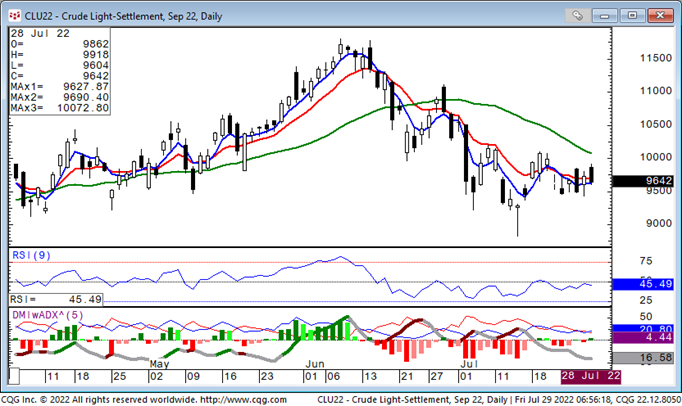
Task: Click the blue 20.80 DMI scale tag
Action: (x=642, y=329)
